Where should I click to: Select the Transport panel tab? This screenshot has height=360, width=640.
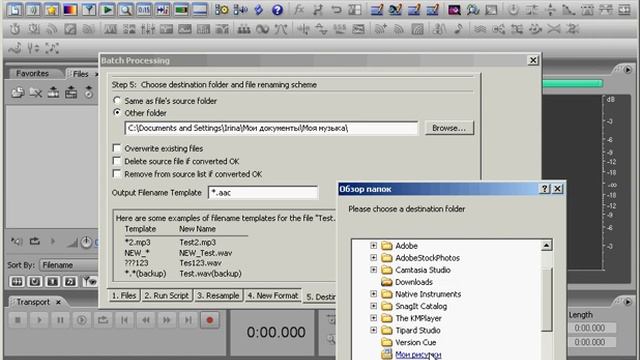(x=33, y=302)
